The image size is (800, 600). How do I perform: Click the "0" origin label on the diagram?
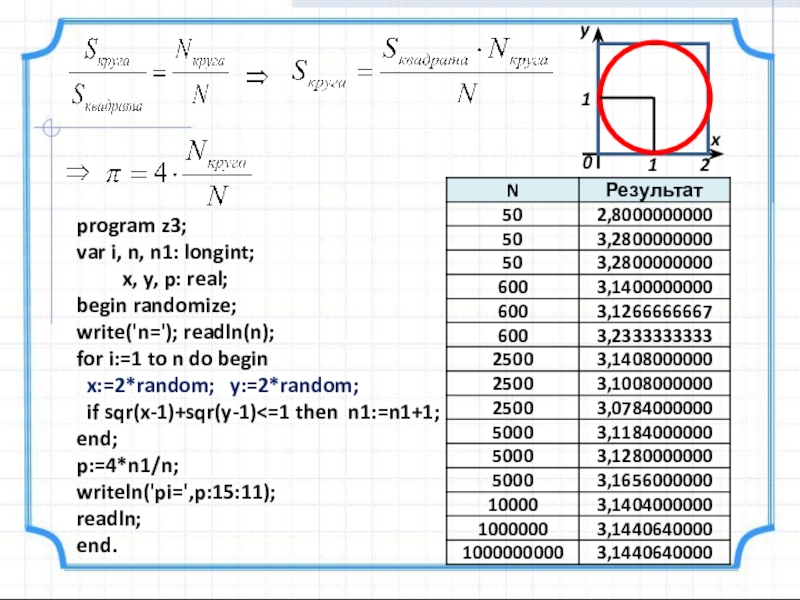pos(587,162)
